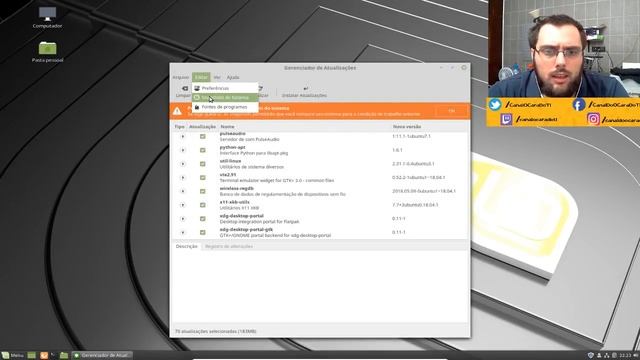Click the update manager shield tray icon
640x360 pixels.
click(x=590, y=356)
